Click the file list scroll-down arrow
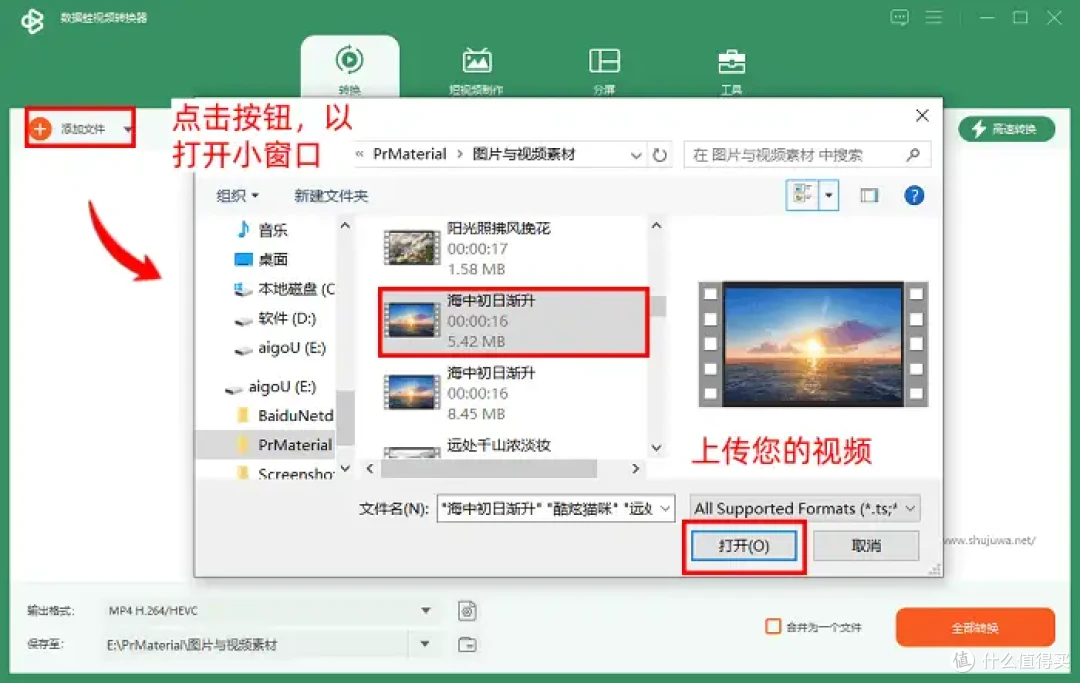The image size is (1080, 683). click(656, 448)
